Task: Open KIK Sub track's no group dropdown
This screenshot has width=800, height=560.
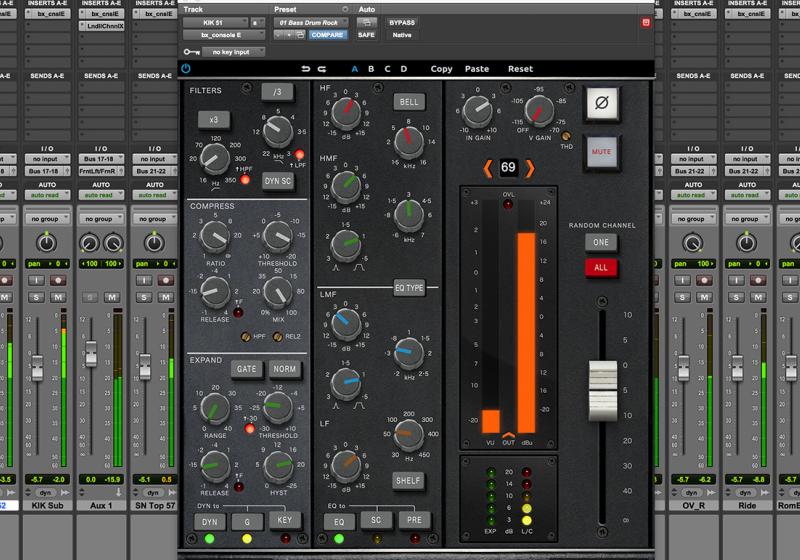Action: (x=47, y=219)
